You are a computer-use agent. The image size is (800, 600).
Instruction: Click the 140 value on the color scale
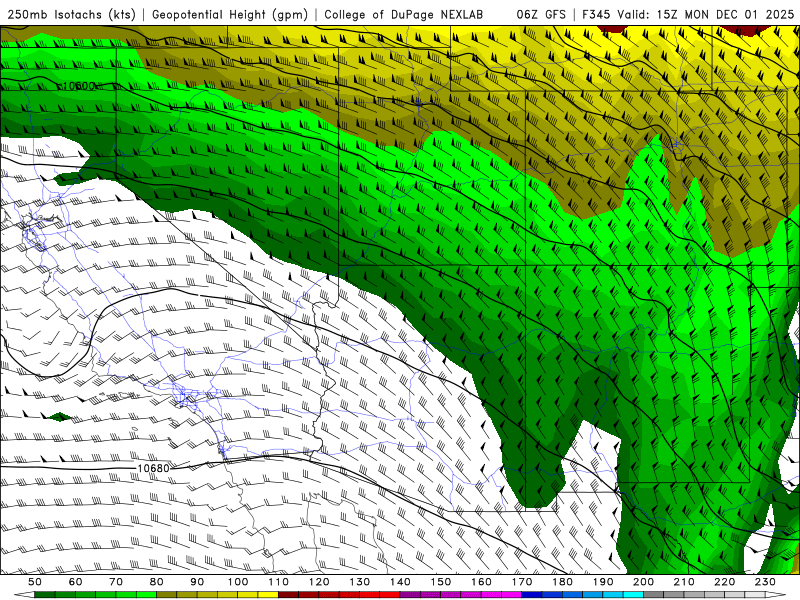[400, 582]
